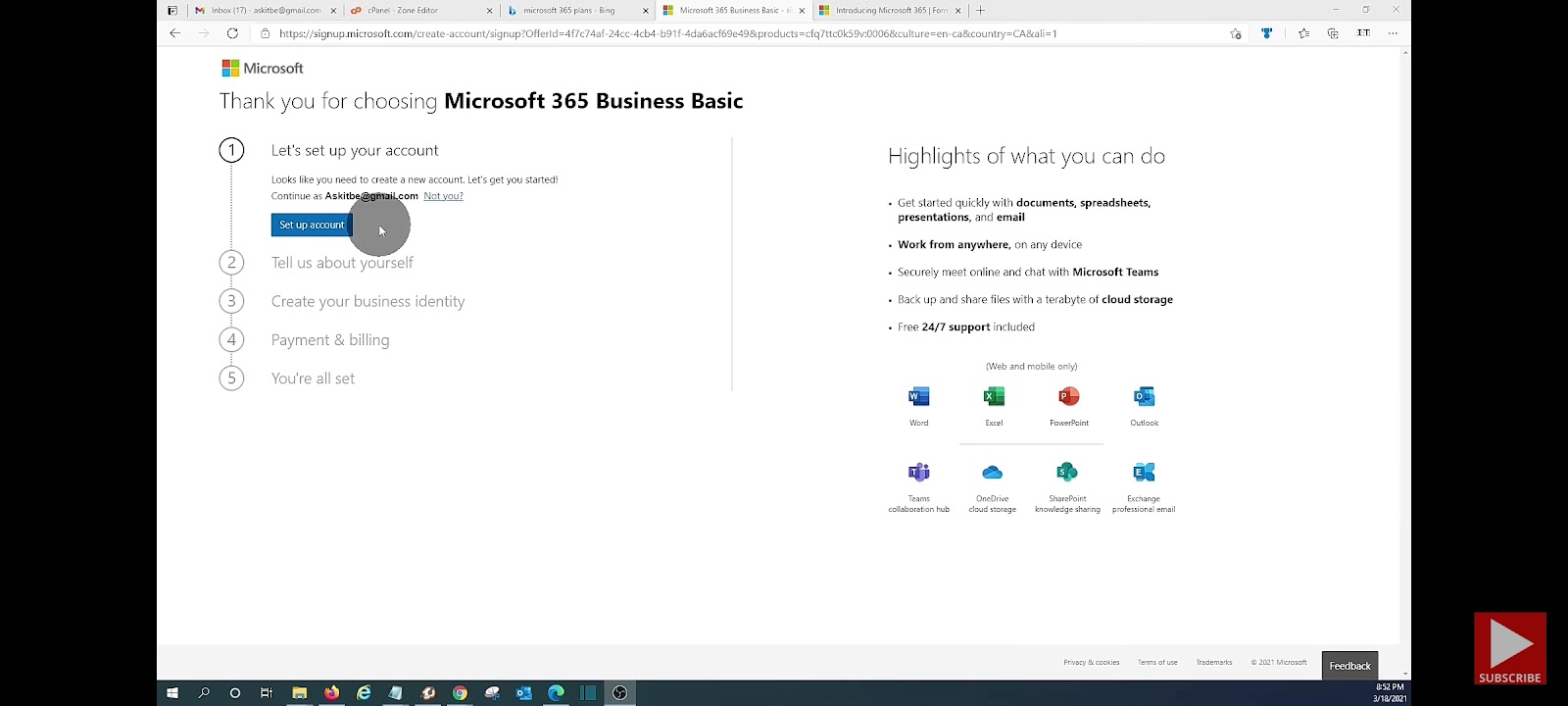
Task: Click step 4 'Payment & billing'
Action: 330,340
